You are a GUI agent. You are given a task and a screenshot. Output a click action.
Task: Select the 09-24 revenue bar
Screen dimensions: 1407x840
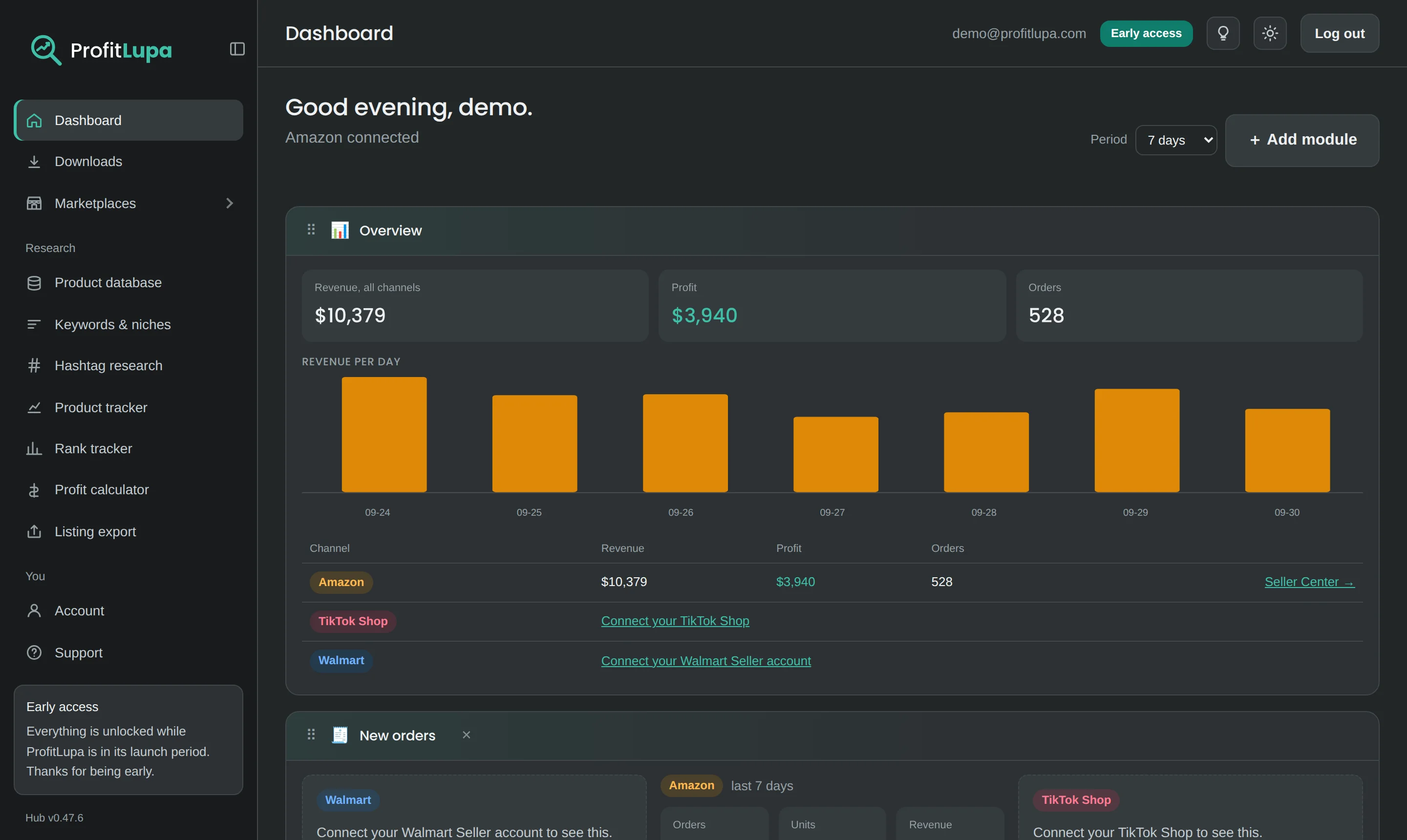(384, 434)
